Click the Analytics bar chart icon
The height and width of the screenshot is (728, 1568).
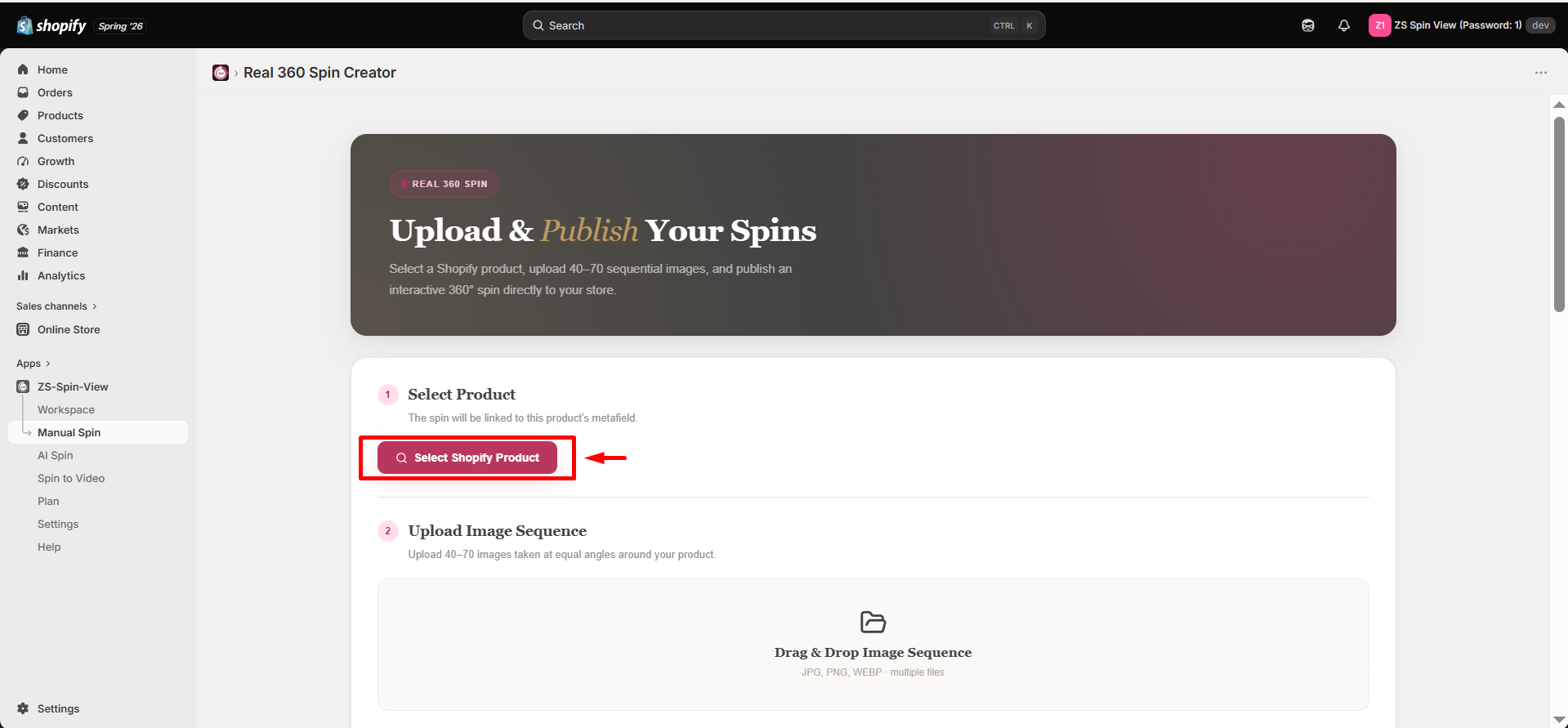point(23,275)
